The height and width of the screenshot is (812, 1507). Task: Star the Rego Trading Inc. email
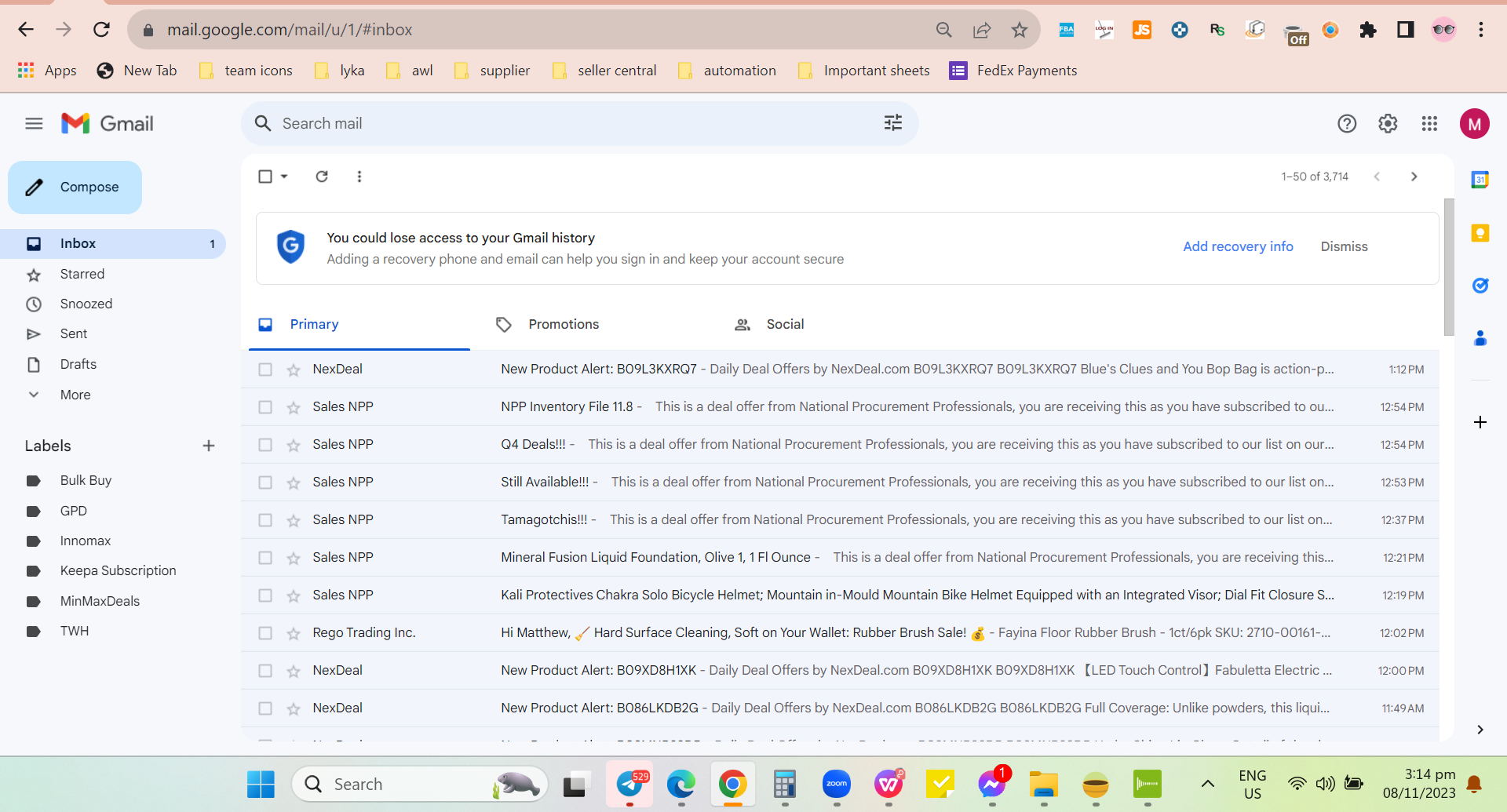click(x=294, y=633)
